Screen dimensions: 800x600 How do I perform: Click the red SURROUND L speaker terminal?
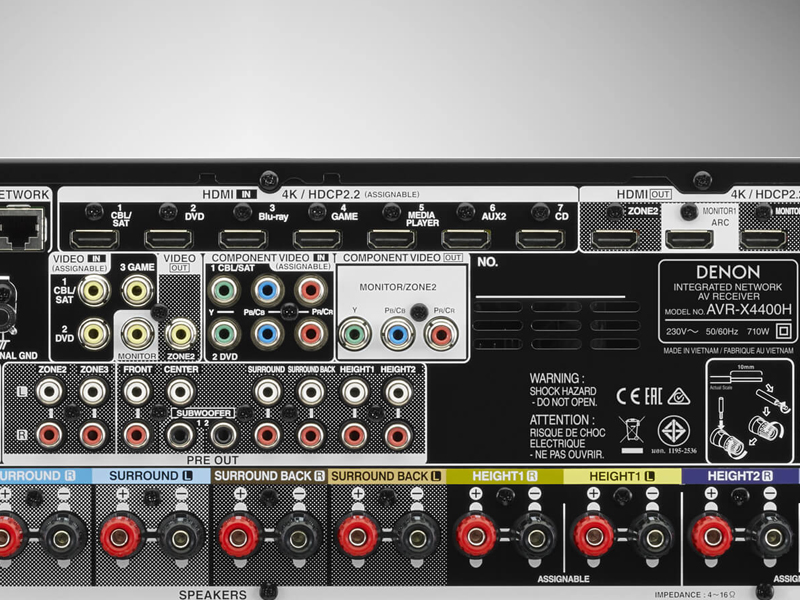coord(119,537)
